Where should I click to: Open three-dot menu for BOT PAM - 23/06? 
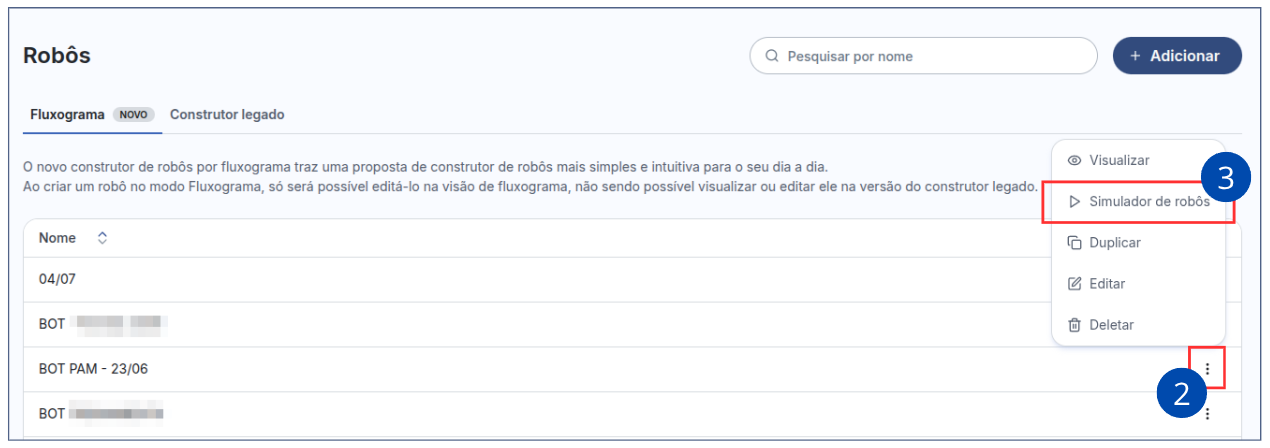(1207, 369)
